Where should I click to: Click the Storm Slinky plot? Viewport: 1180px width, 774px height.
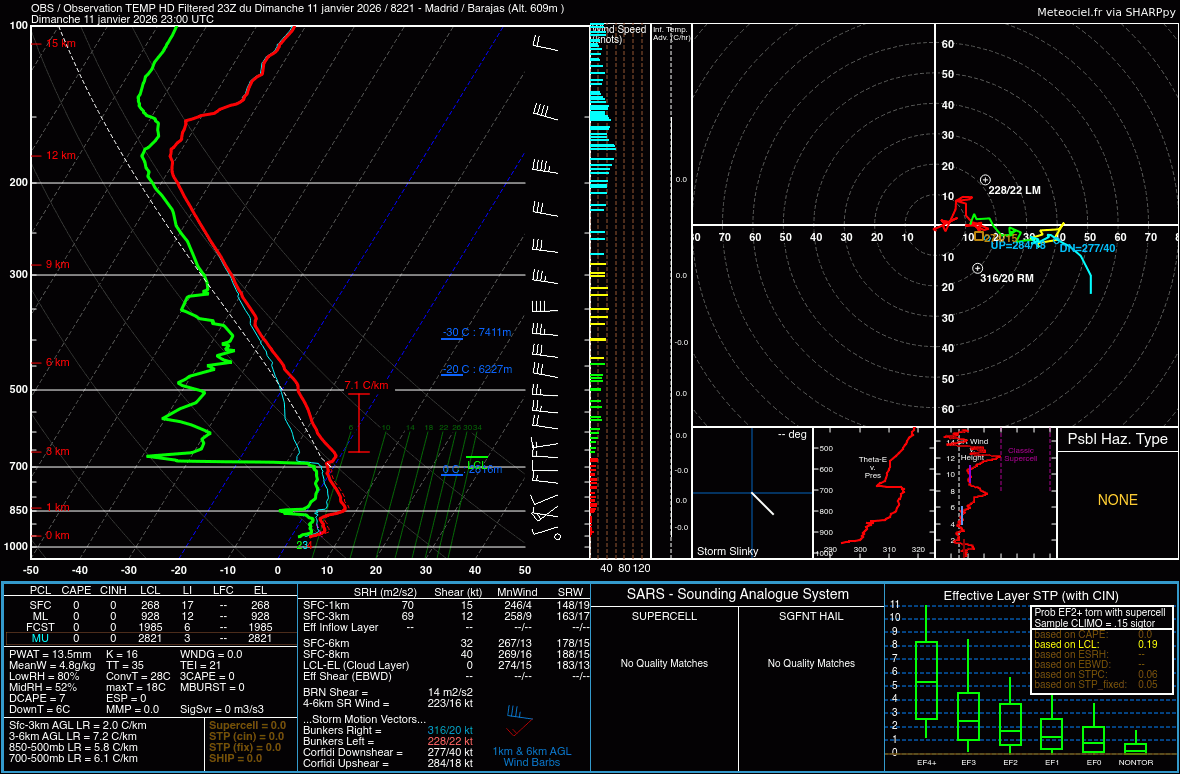tap(751, 493)
